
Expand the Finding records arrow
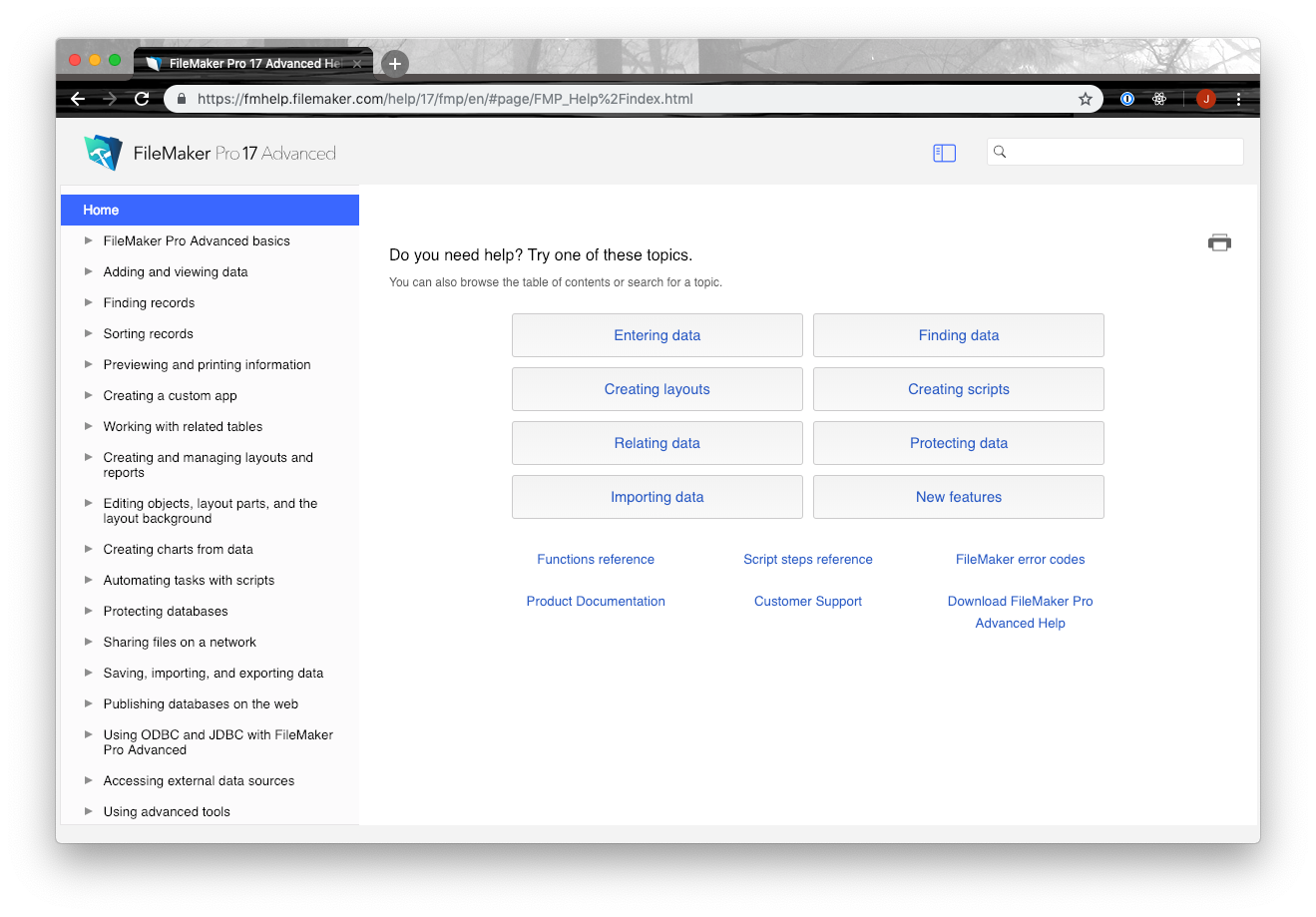point(89,302)
